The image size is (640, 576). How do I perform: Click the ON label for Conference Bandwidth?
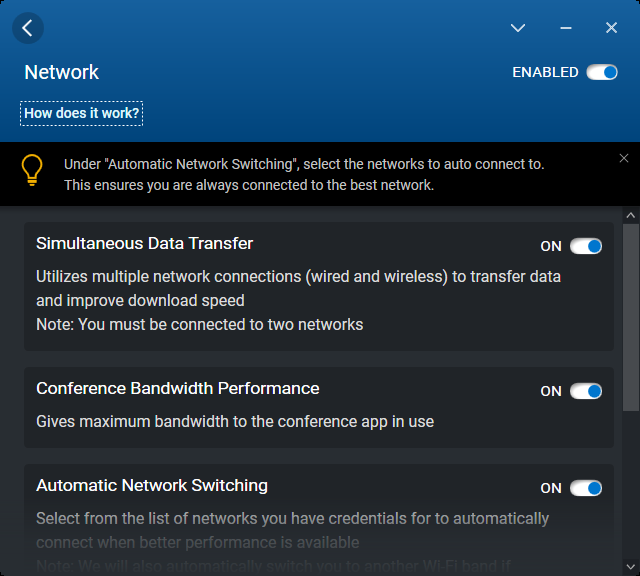[551, 391]
